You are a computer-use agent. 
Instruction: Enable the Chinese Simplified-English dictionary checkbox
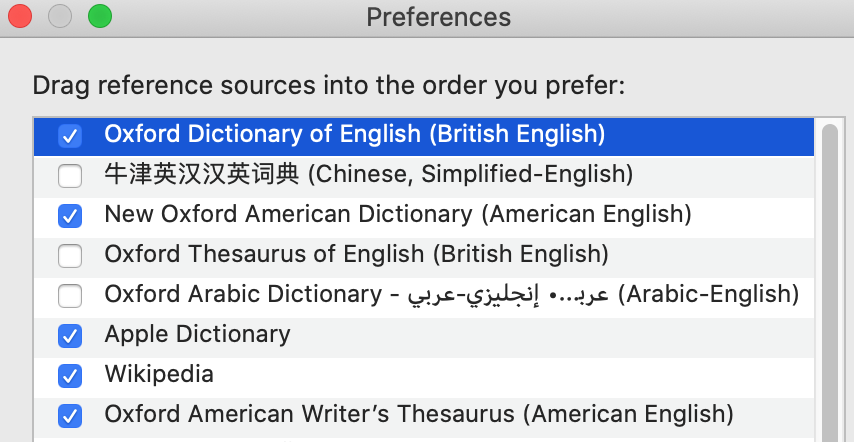pyautogui.click(x=70, y=176)
